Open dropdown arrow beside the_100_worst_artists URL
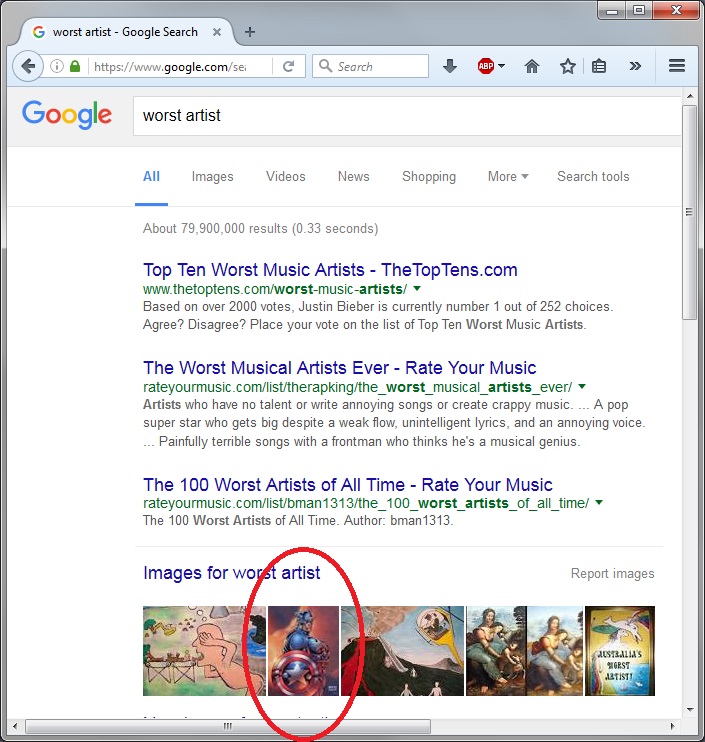The width and height of the screenshot is (705, 742). click(598, 503)
